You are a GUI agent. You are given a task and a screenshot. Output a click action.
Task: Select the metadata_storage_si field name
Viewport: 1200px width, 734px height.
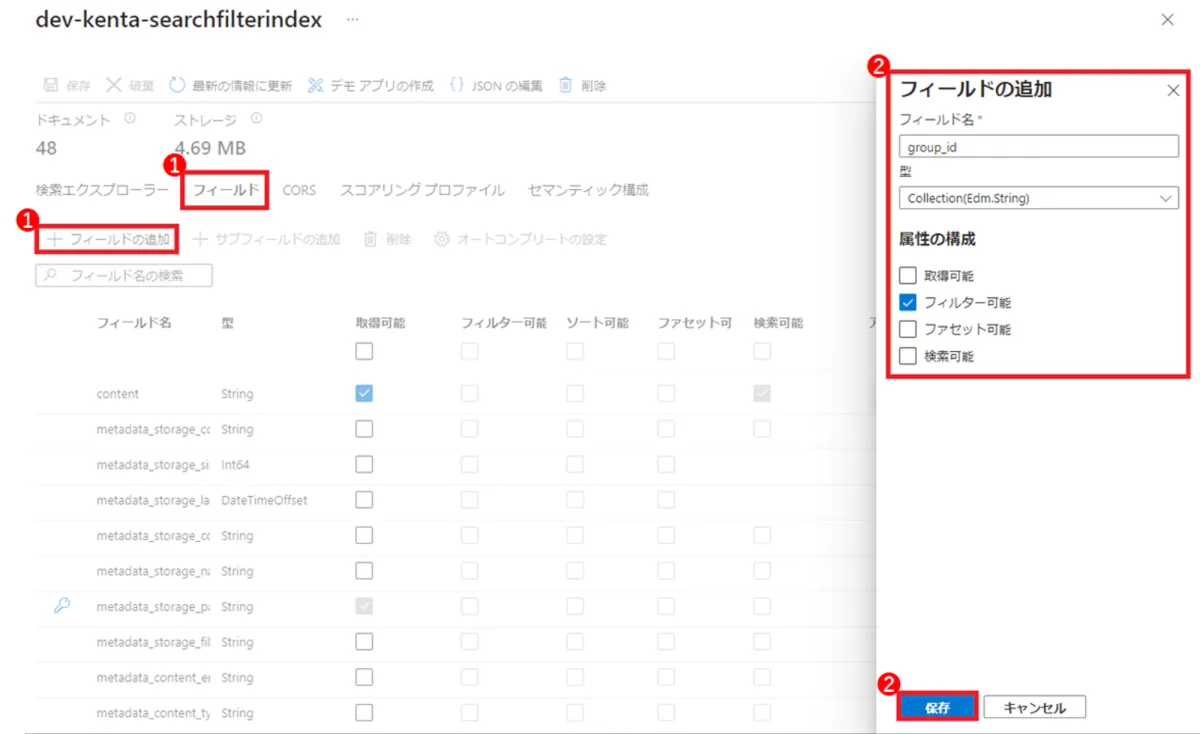[153, 465]
